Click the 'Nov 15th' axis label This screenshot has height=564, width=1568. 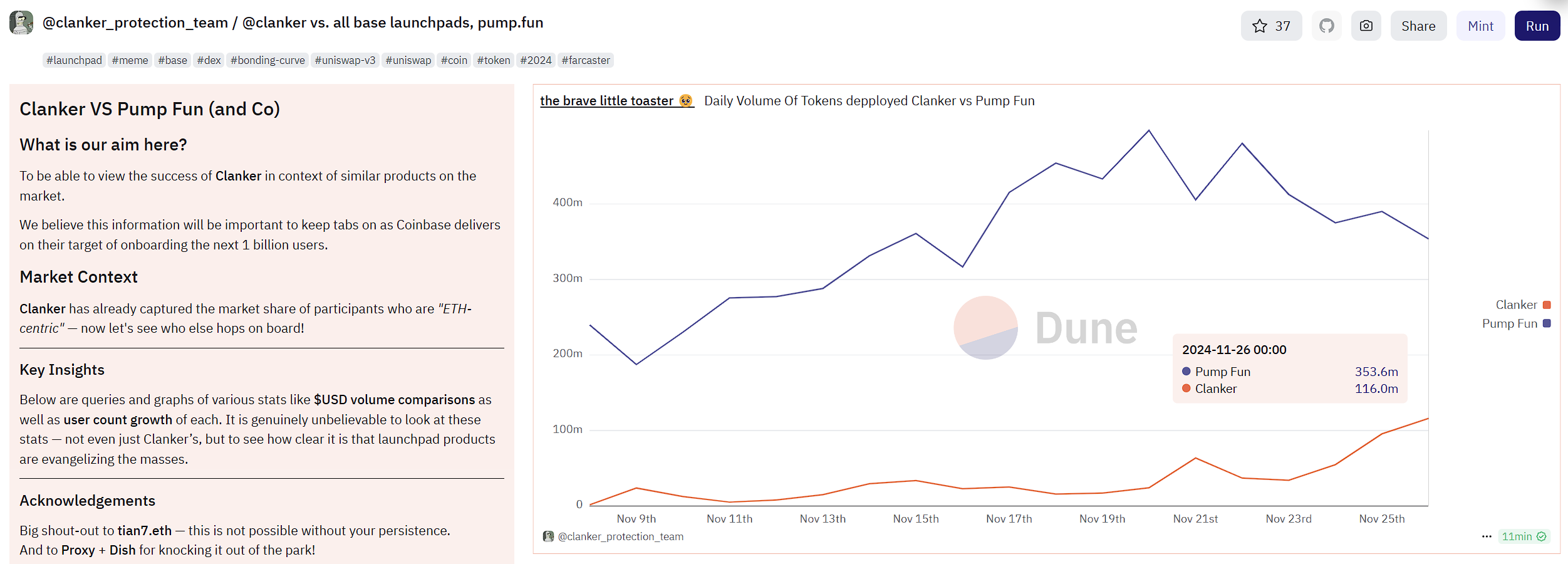tap(916, 519)
